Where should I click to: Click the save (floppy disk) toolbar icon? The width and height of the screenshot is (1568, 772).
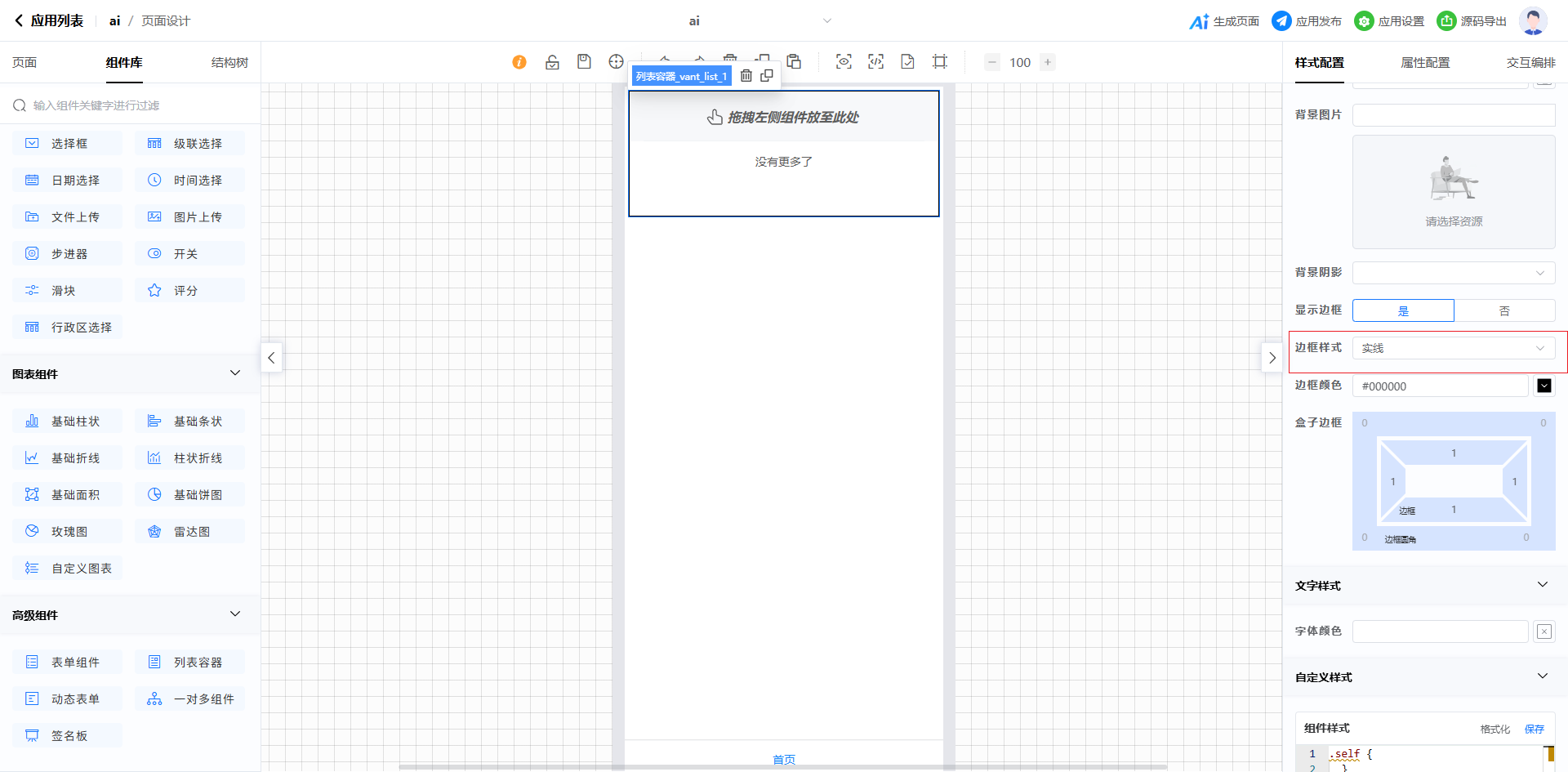click(x=584, y=62)
